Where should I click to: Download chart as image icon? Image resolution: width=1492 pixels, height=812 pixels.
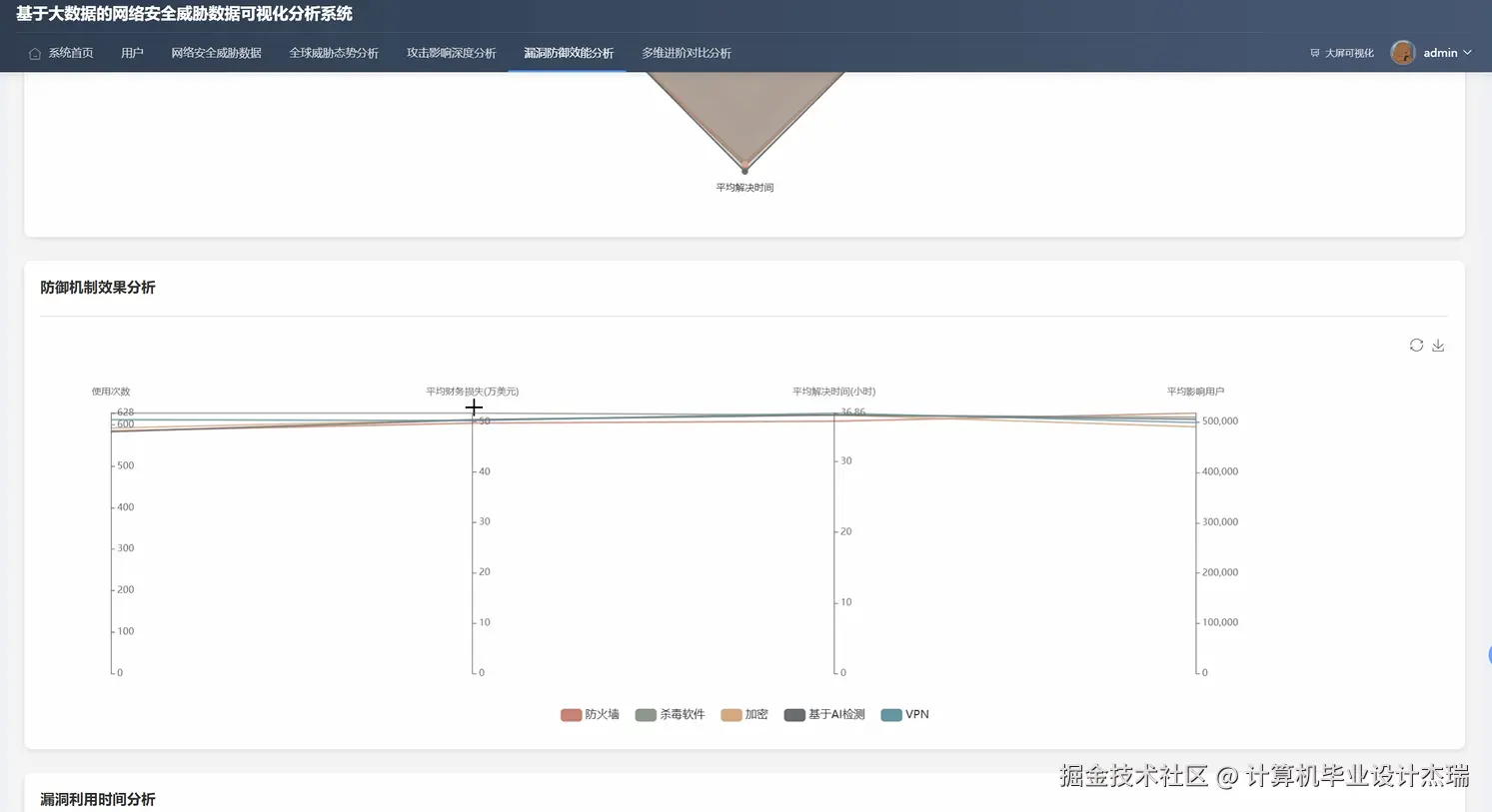[x=1438, y=346]
